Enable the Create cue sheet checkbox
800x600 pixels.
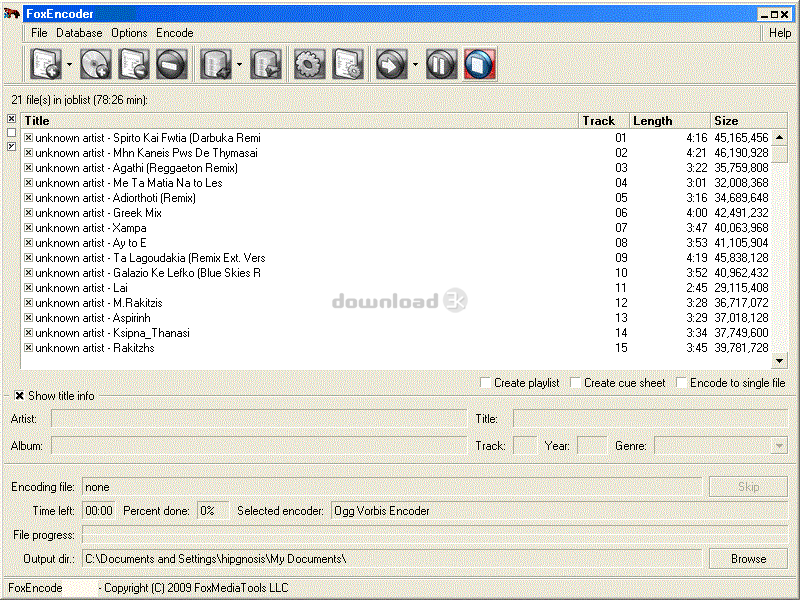tap(576, 383)
